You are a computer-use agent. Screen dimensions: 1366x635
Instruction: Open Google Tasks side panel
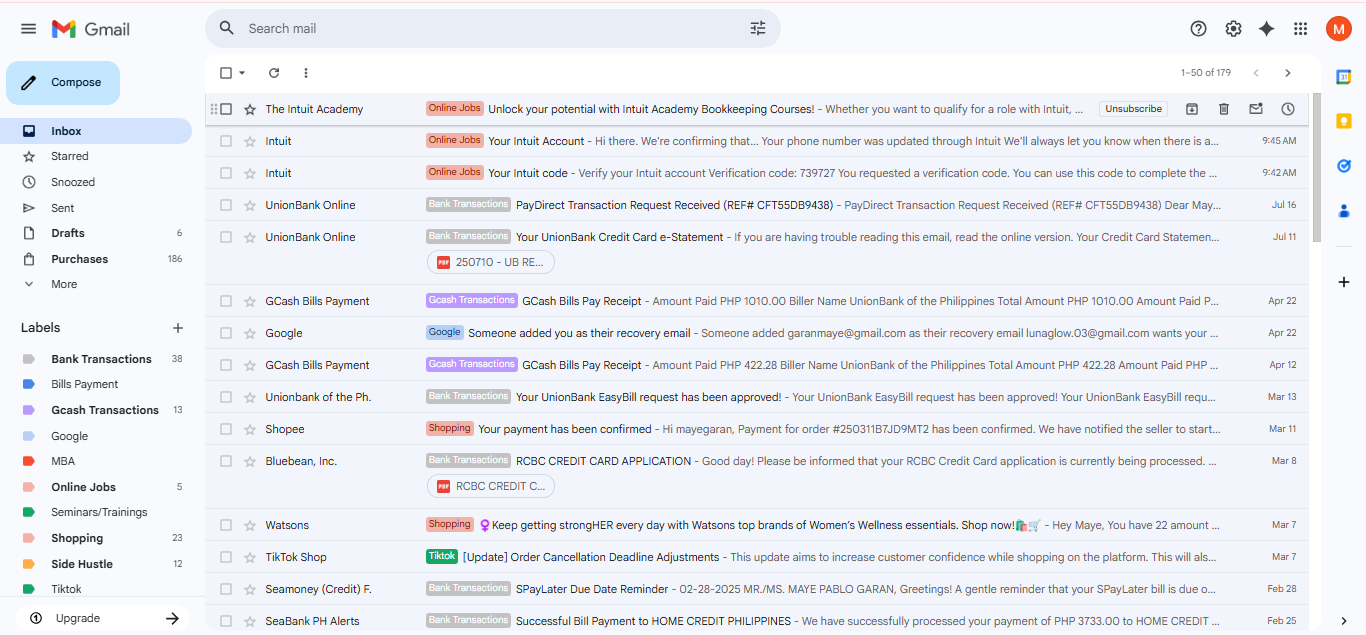point(1344,166)
